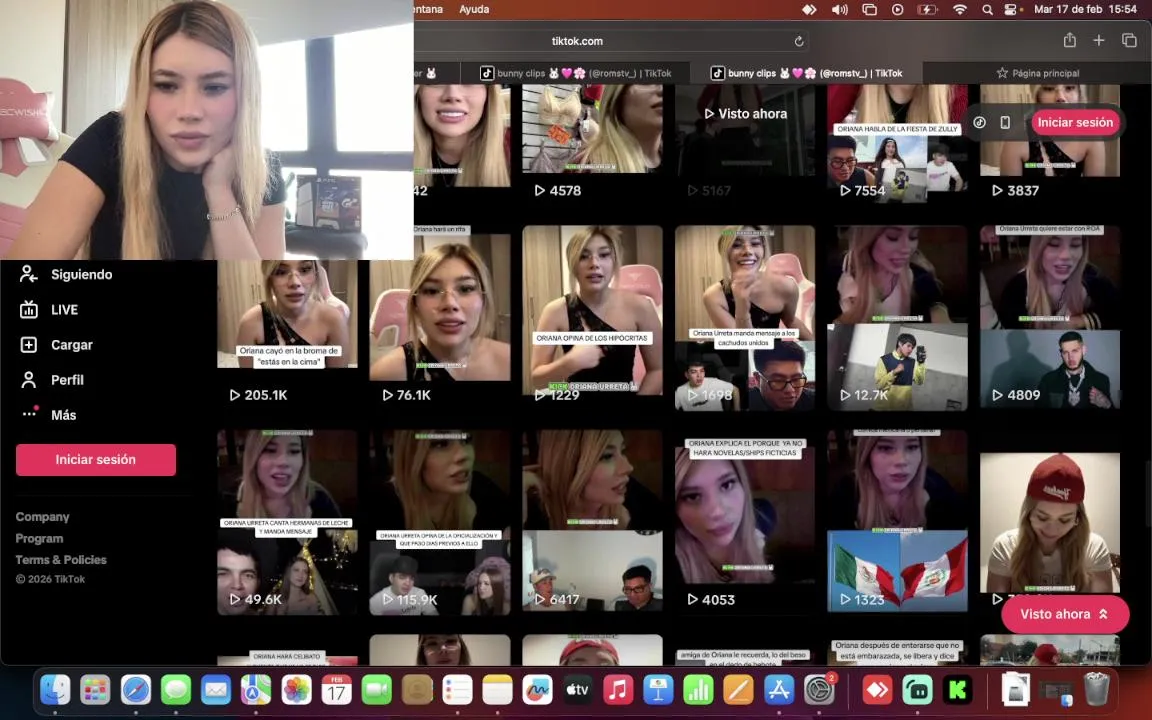Viewport: 1152px width, 720px height.
Task: Open Photos from the dock
Action: pos(296,690)
